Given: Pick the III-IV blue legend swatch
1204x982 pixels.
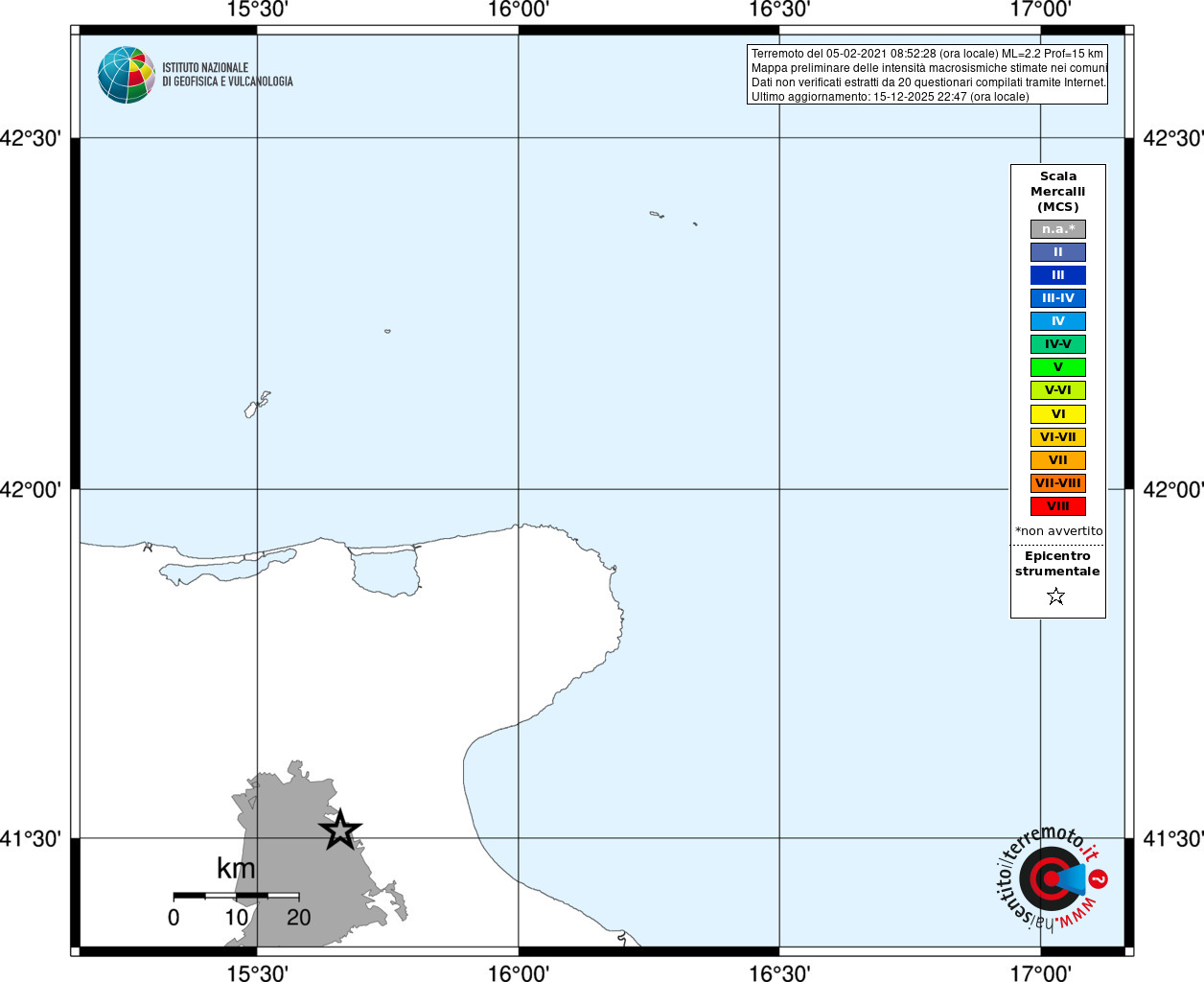Looking at the screenshot, I should point(1057,298).
